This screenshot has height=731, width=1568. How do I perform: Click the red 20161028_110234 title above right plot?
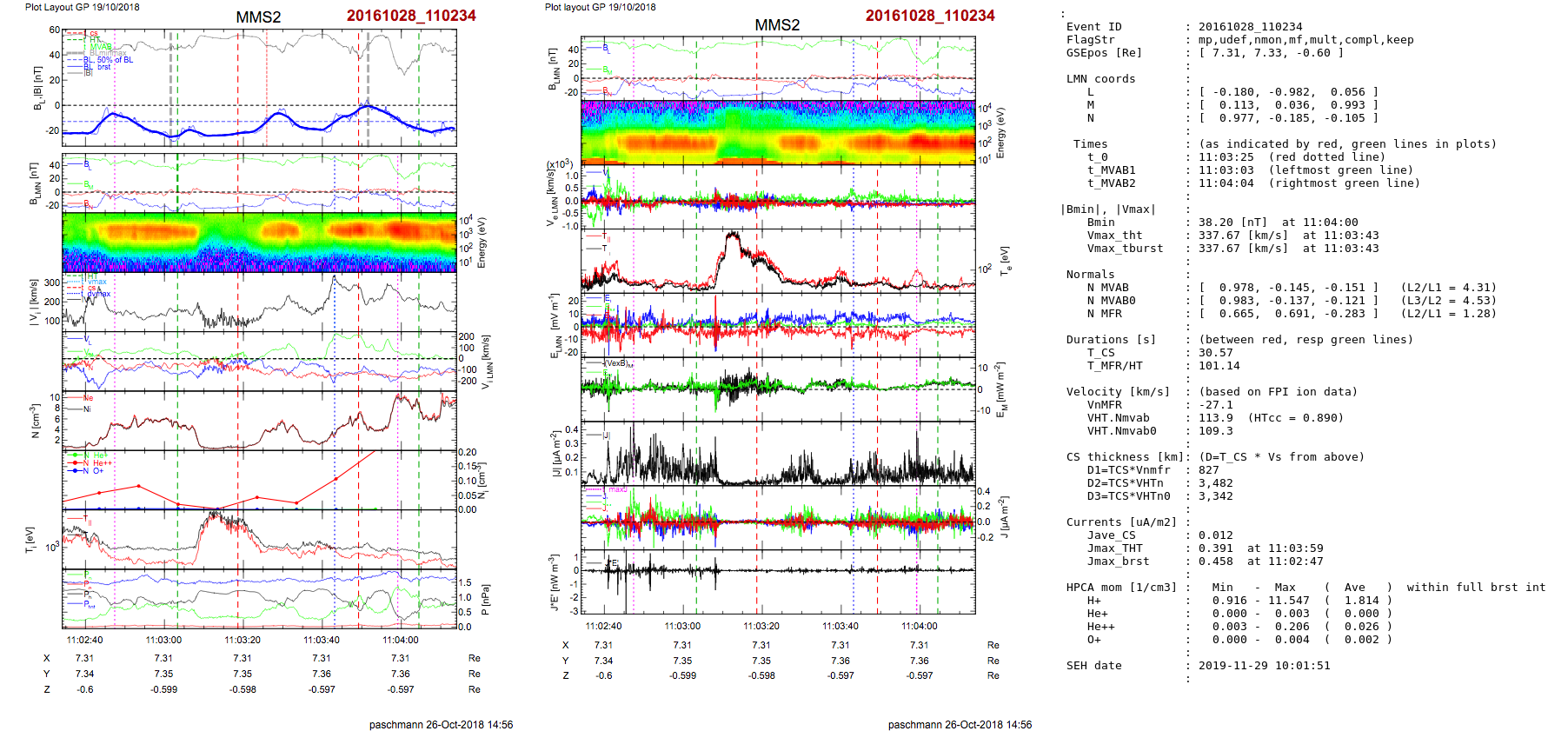(411, 16)
